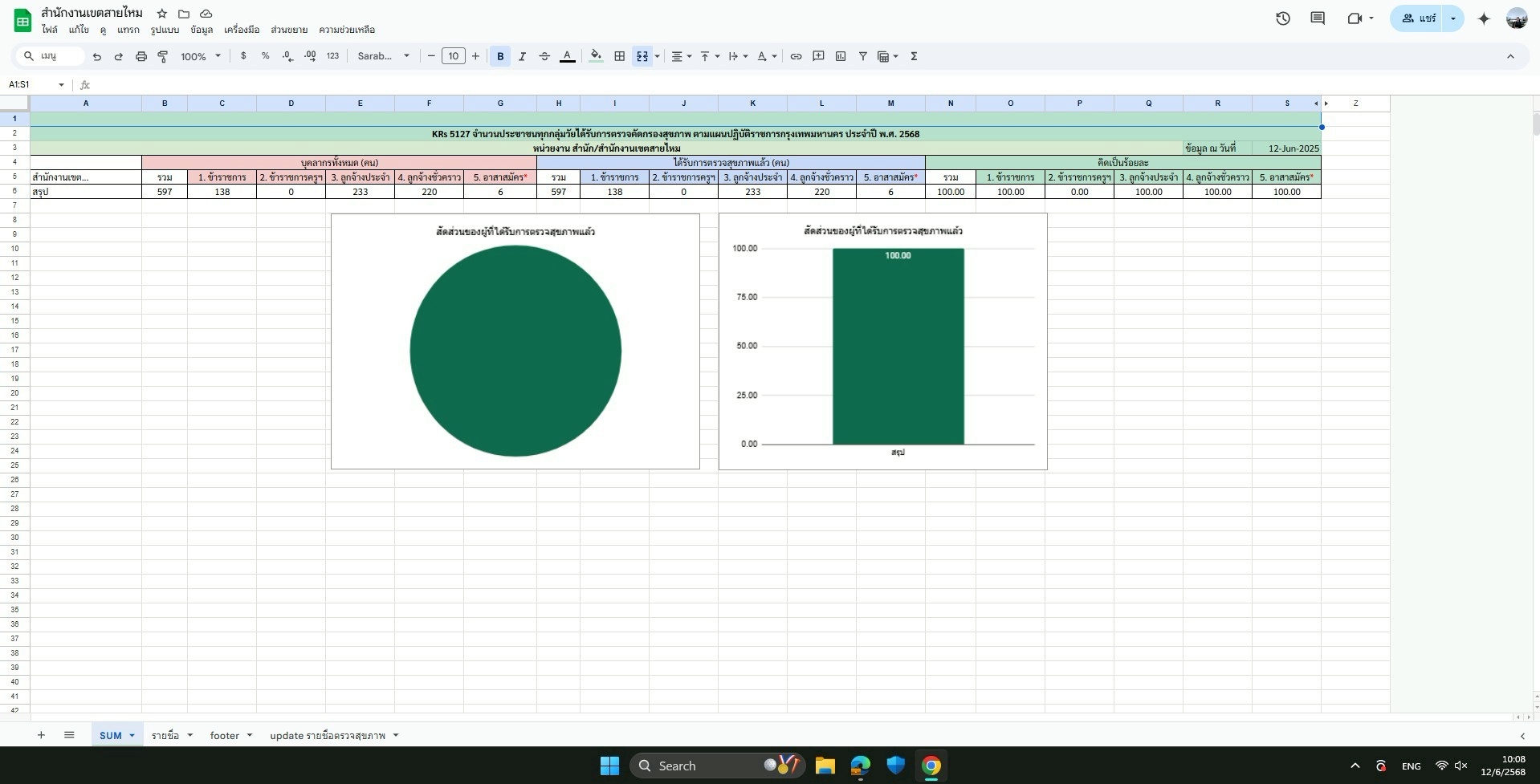1540x784 pixels.
Task: Open Gemini sparkle assistant
Action: tap(1484, 18)
